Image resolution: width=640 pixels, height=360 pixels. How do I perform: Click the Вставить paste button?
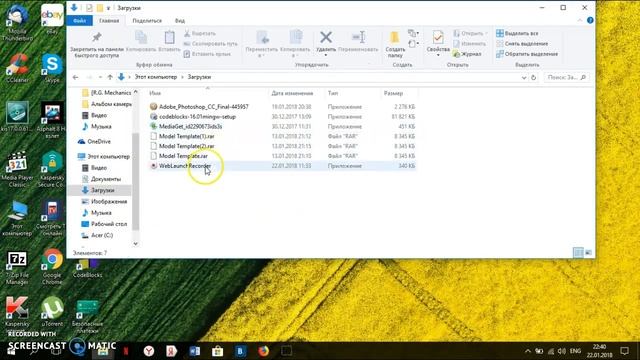169,41
